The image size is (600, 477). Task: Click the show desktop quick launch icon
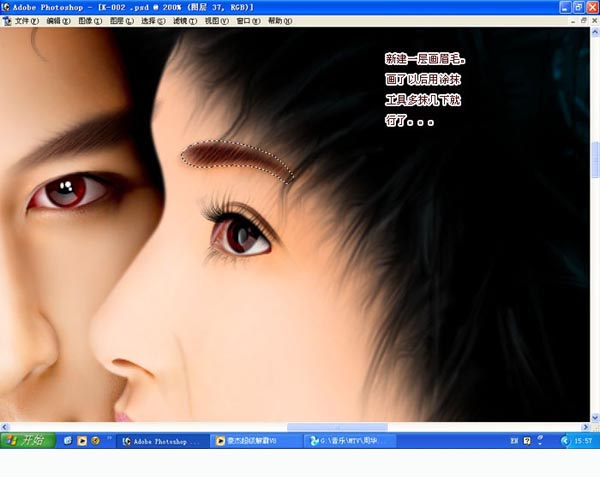click(68, 441)
